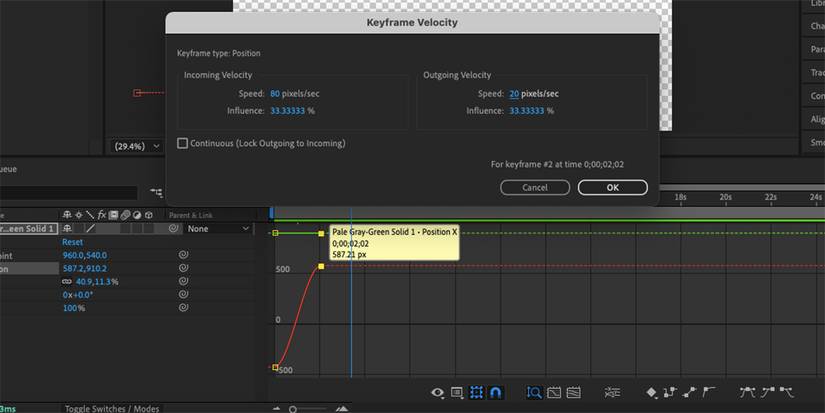Select the Solid 1 layer name
This screenshot has width=825, height=413.
28,229
